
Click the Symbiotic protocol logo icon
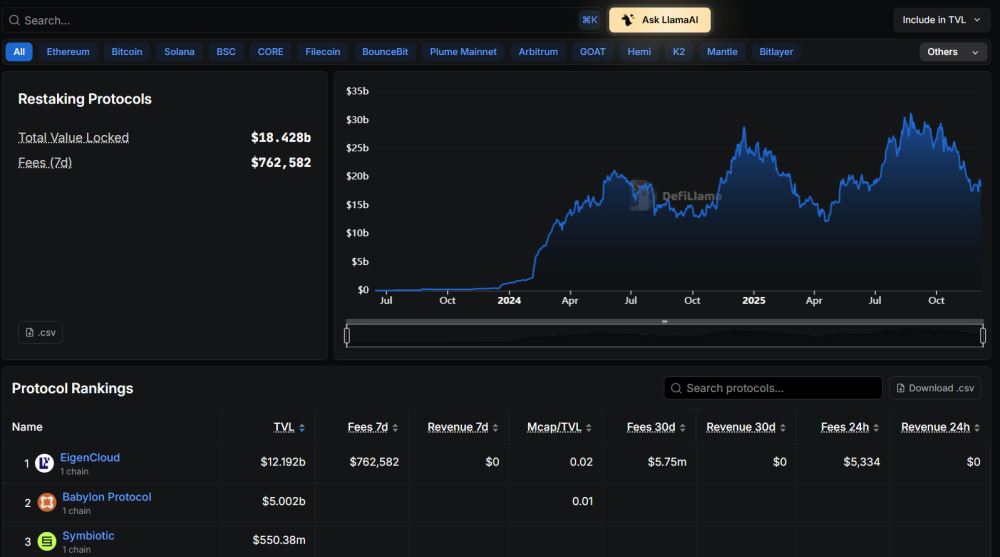pos(47,541)
